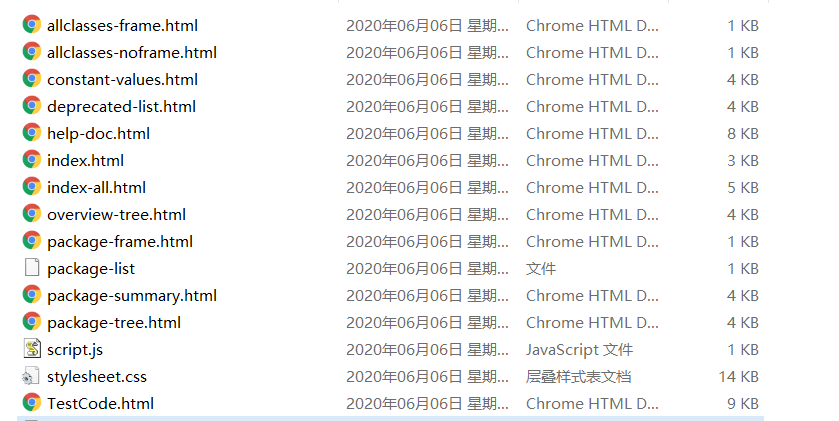839x421 pixels.
Task: Select the constant-values.html file name
Action: pos(122,79)
